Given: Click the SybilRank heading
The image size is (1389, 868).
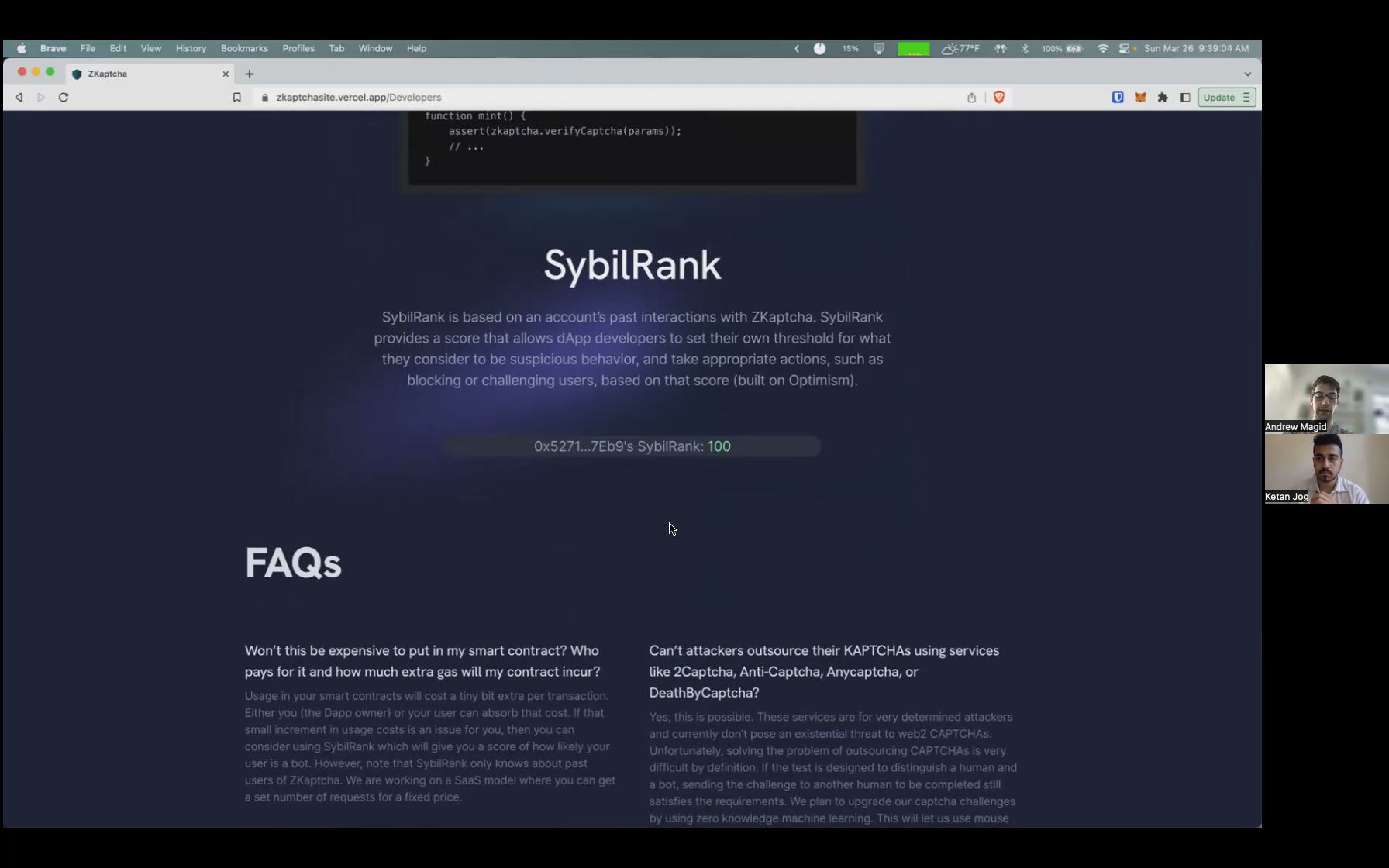Looking at the screenshot, I should click(x=632, y=266).
